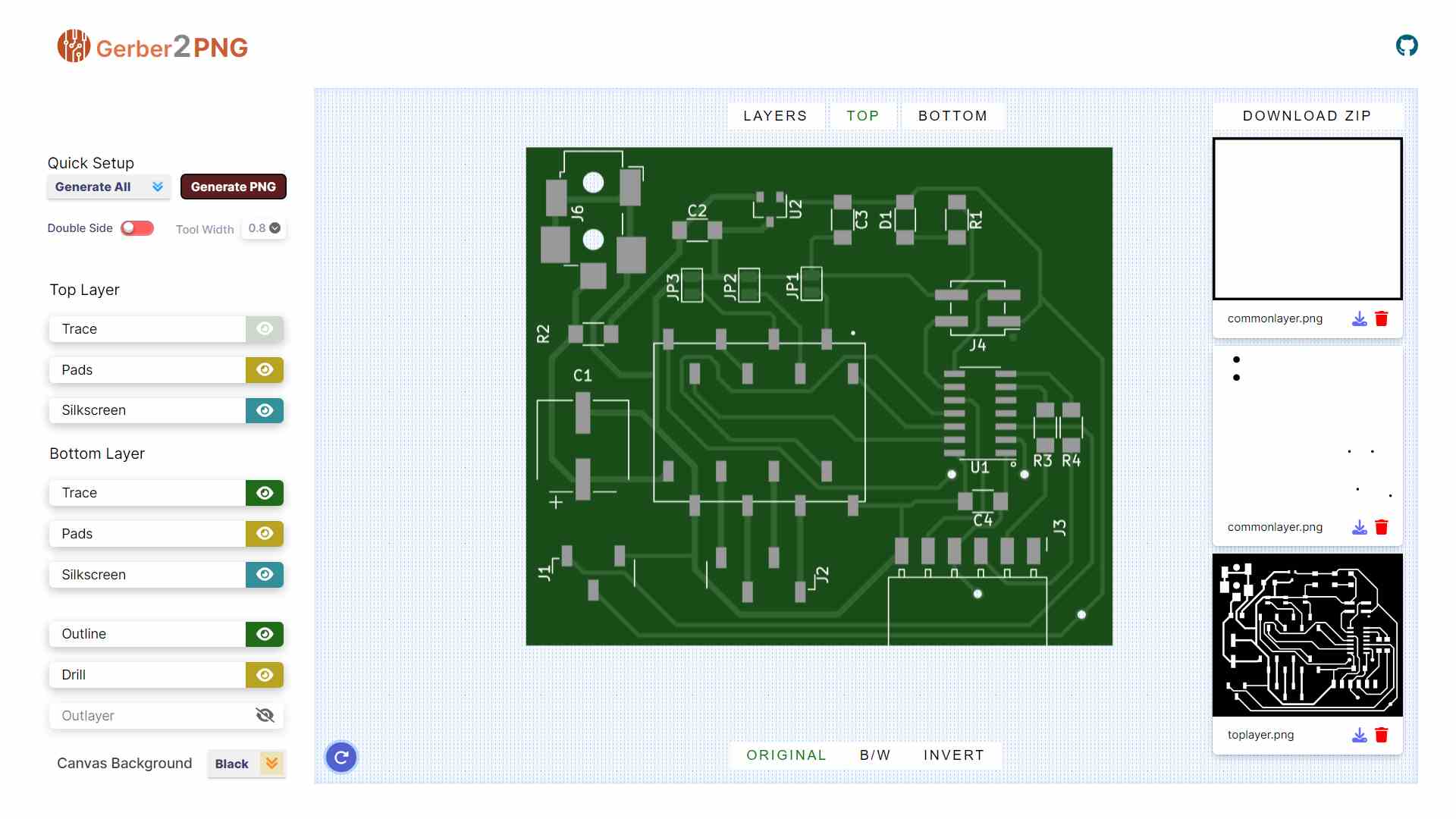1456x819 pixels.
Task: Download the first commonlayer.png file
Action: coord(1359,319)
